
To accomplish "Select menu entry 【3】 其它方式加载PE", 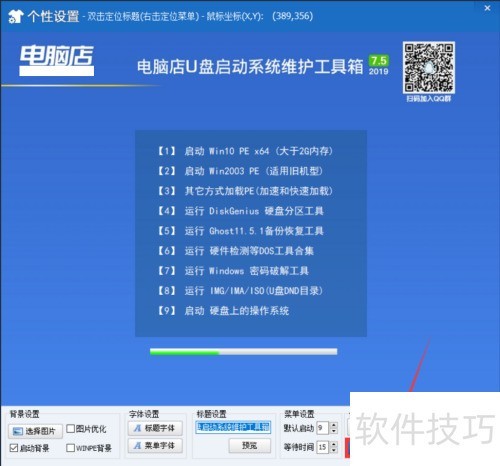I will tap(245, 191).
